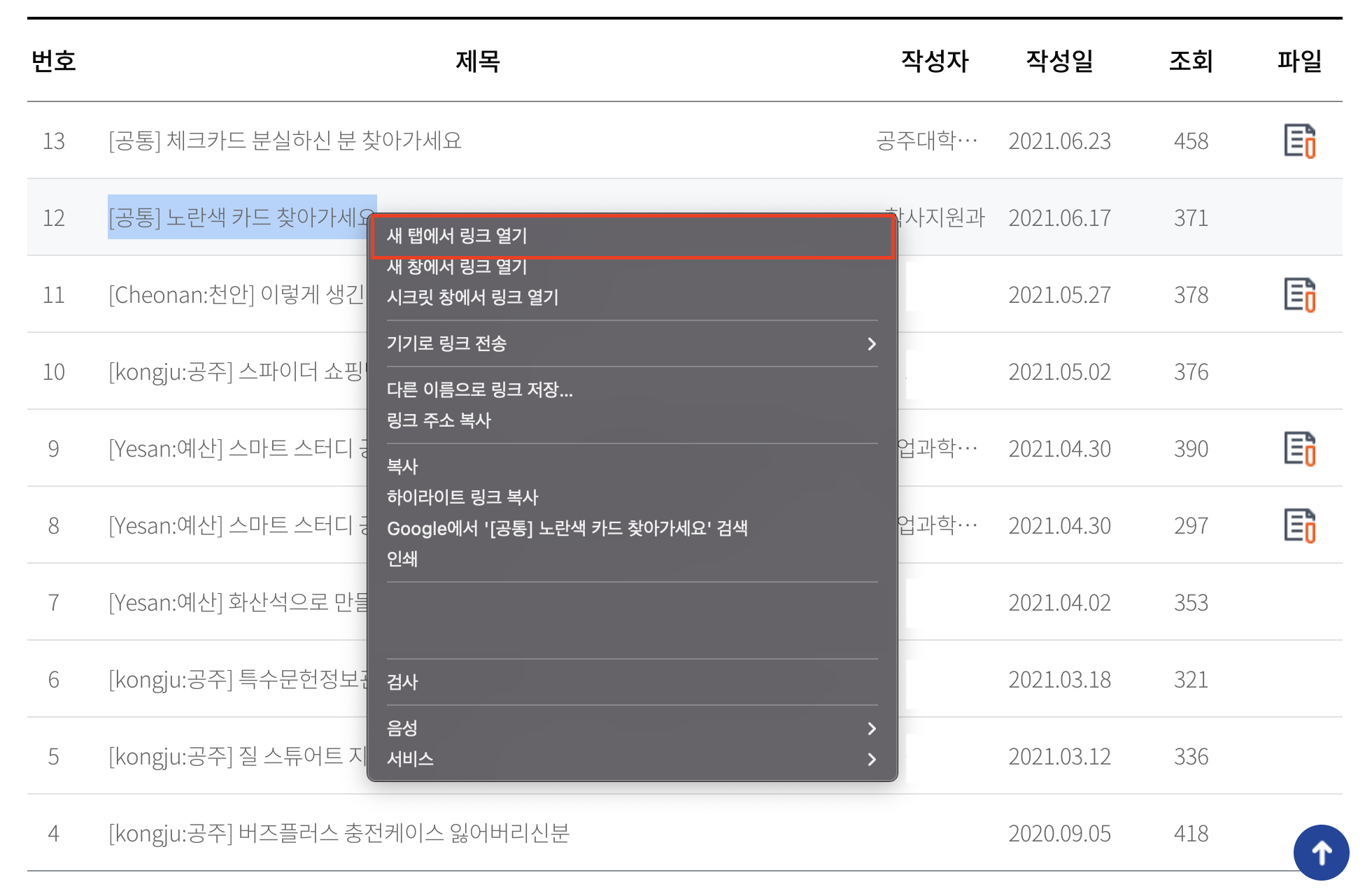Select '하이라이트 링크 복사' entry

pyautogui.click(x=632, y=497)
